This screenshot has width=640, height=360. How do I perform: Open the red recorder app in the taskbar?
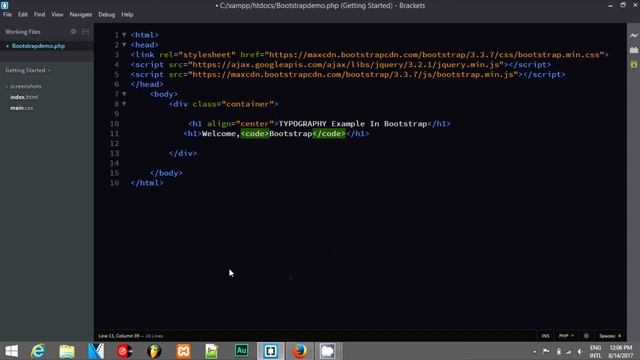tap(125, 351)
